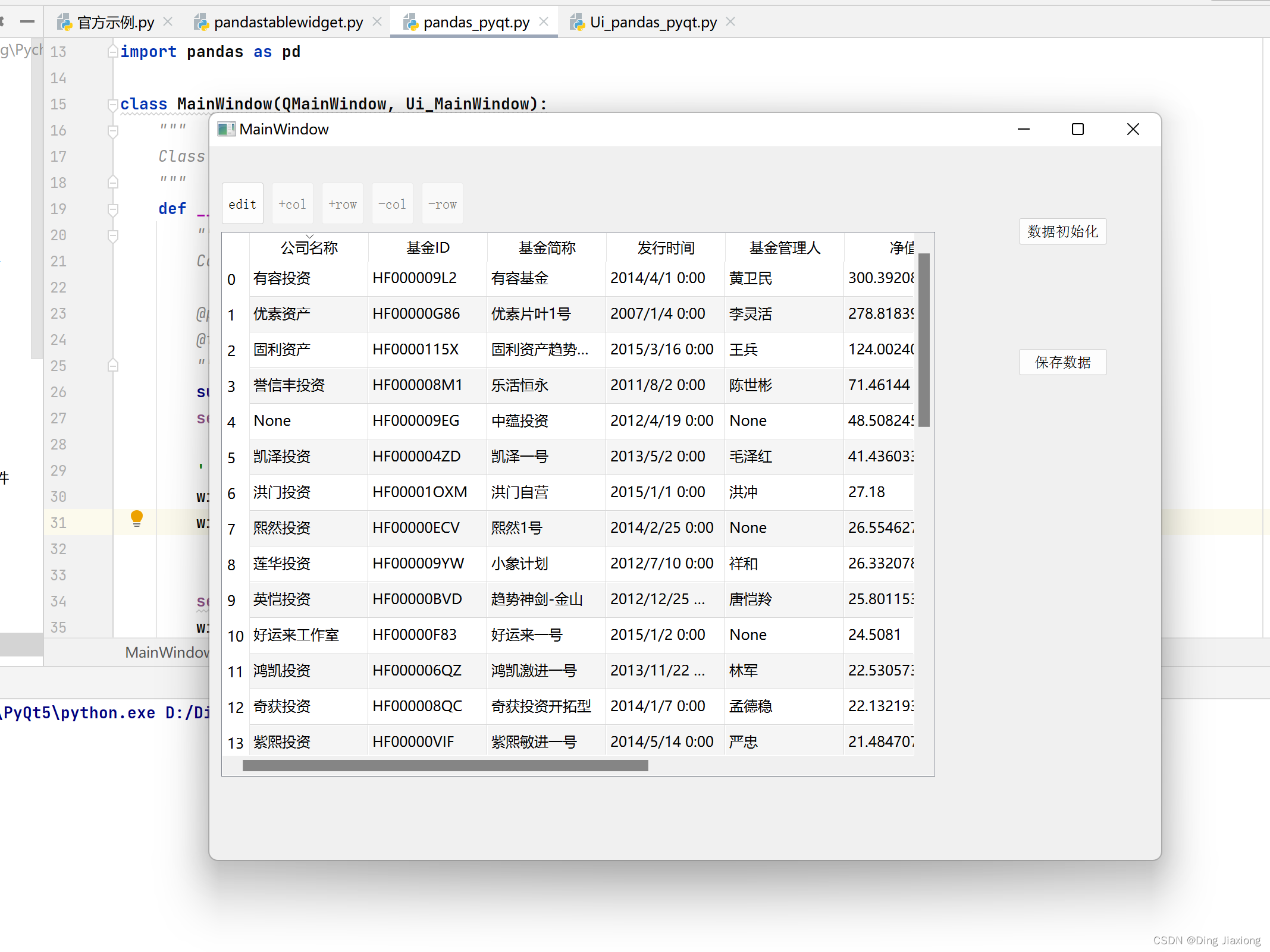Select row 5 by clicking its row header
1270x952 pixels.
pos(233,457)
